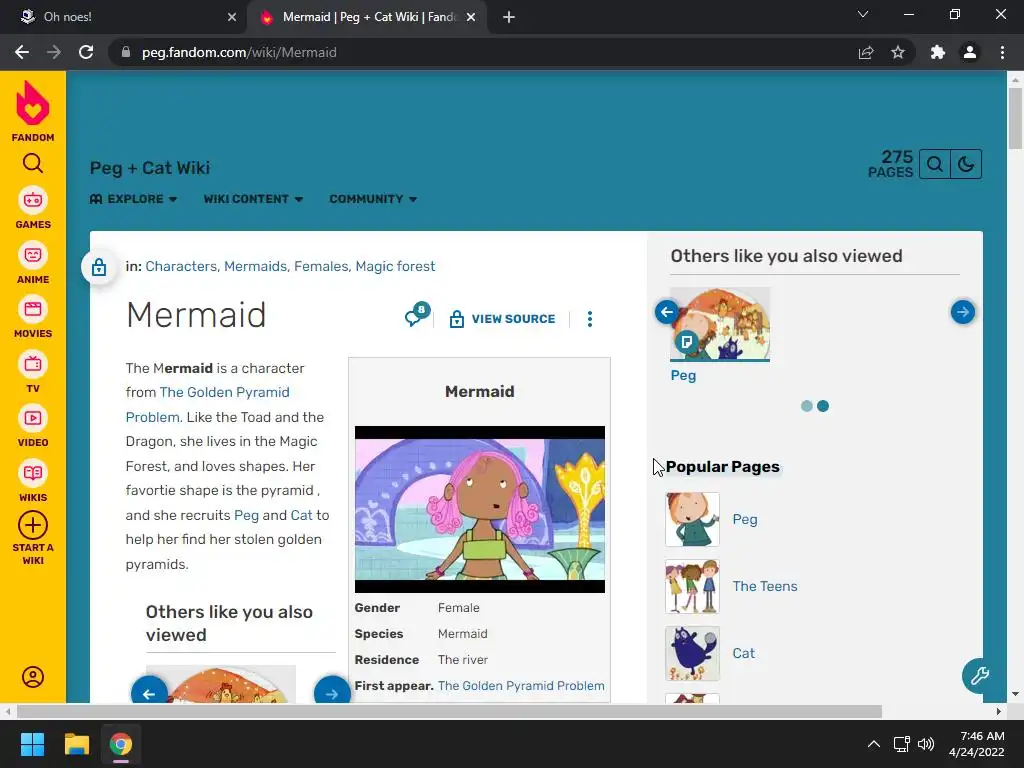Follow the Cat link in article text

pyautogui.click(x=301, y=515)
